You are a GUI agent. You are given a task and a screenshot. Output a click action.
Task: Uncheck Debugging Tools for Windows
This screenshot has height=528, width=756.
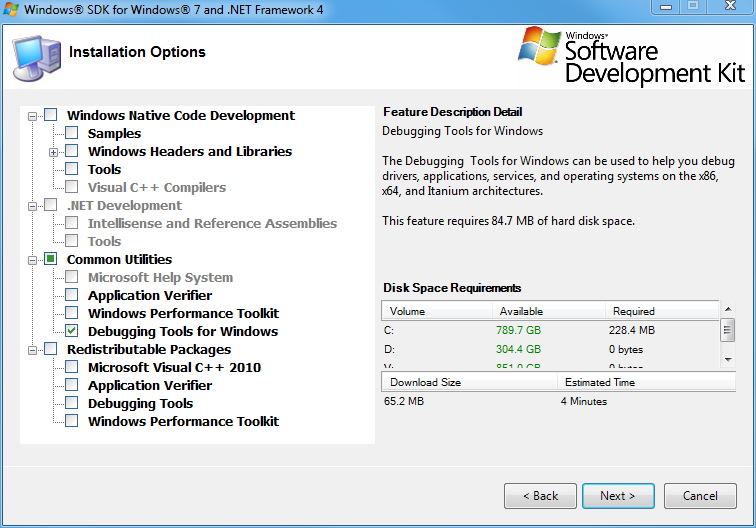pyautogui.click(x=71, y=331)
